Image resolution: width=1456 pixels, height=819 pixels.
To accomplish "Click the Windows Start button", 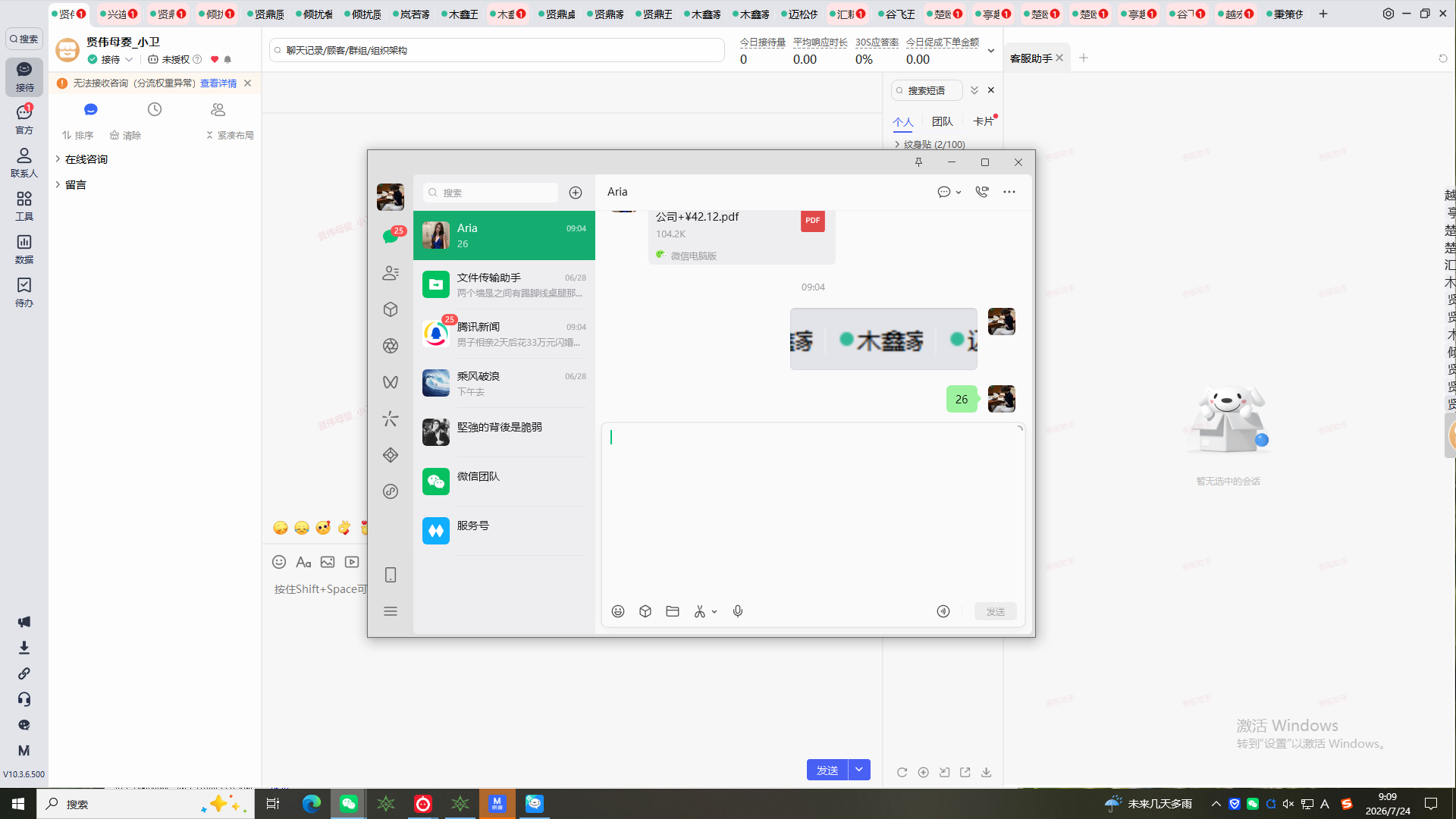I will pyautogui.click(x=18, y=804).
